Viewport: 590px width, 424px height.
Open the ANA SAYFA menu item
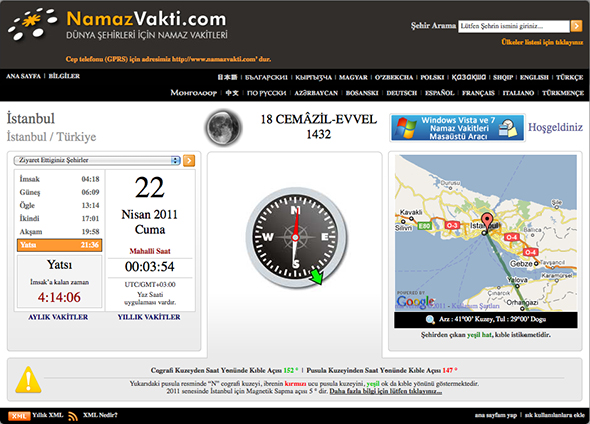tap(23, 76)
